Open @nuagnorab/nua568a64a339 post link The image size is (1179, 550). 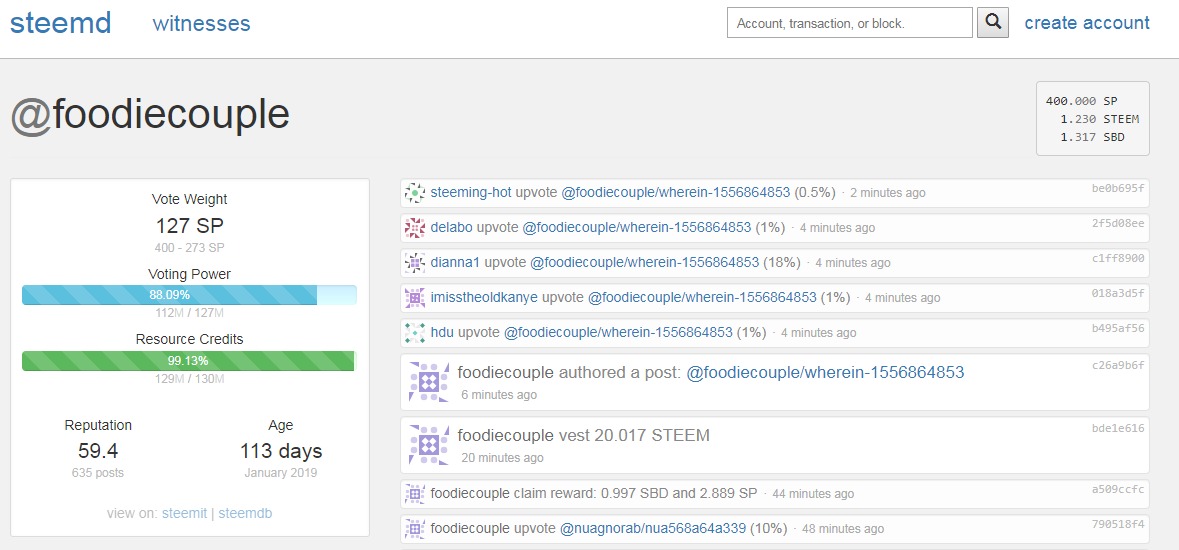pos(653,529)
